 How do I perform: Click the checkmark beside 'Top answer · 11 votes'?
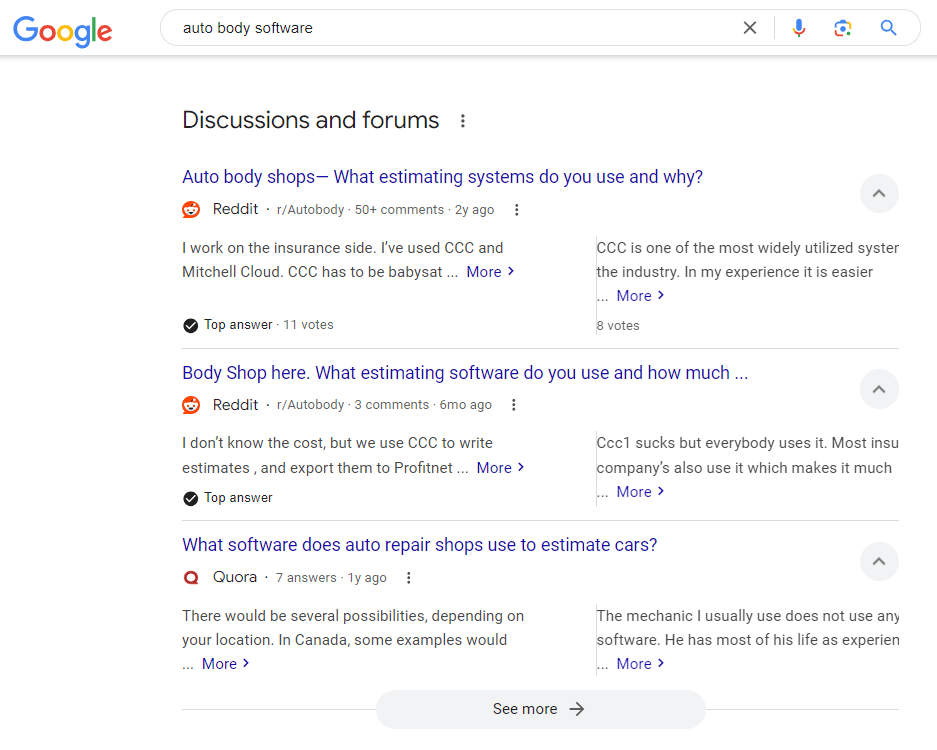coord(191,326)
